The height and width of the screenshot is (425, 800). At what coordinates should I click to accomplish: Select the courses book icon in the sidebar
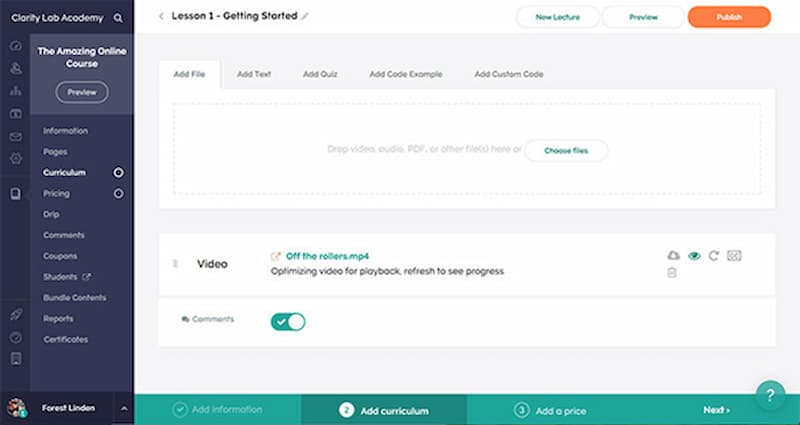[x=16, y=193]
